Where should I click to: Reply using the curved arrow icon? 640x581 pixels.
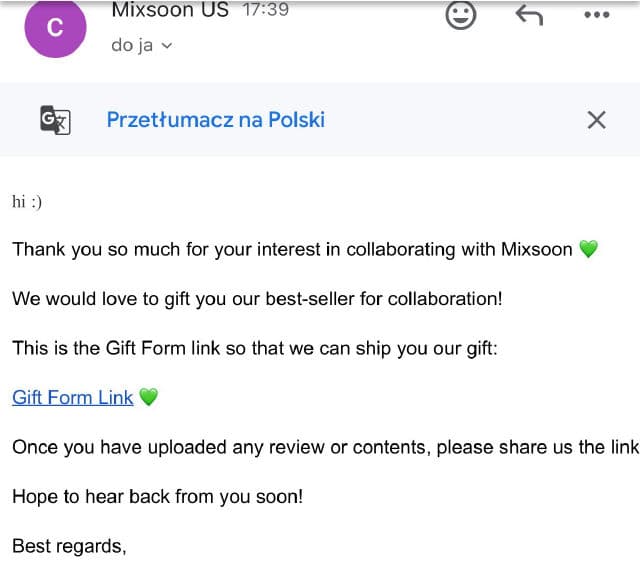click(x=528, y=15)
